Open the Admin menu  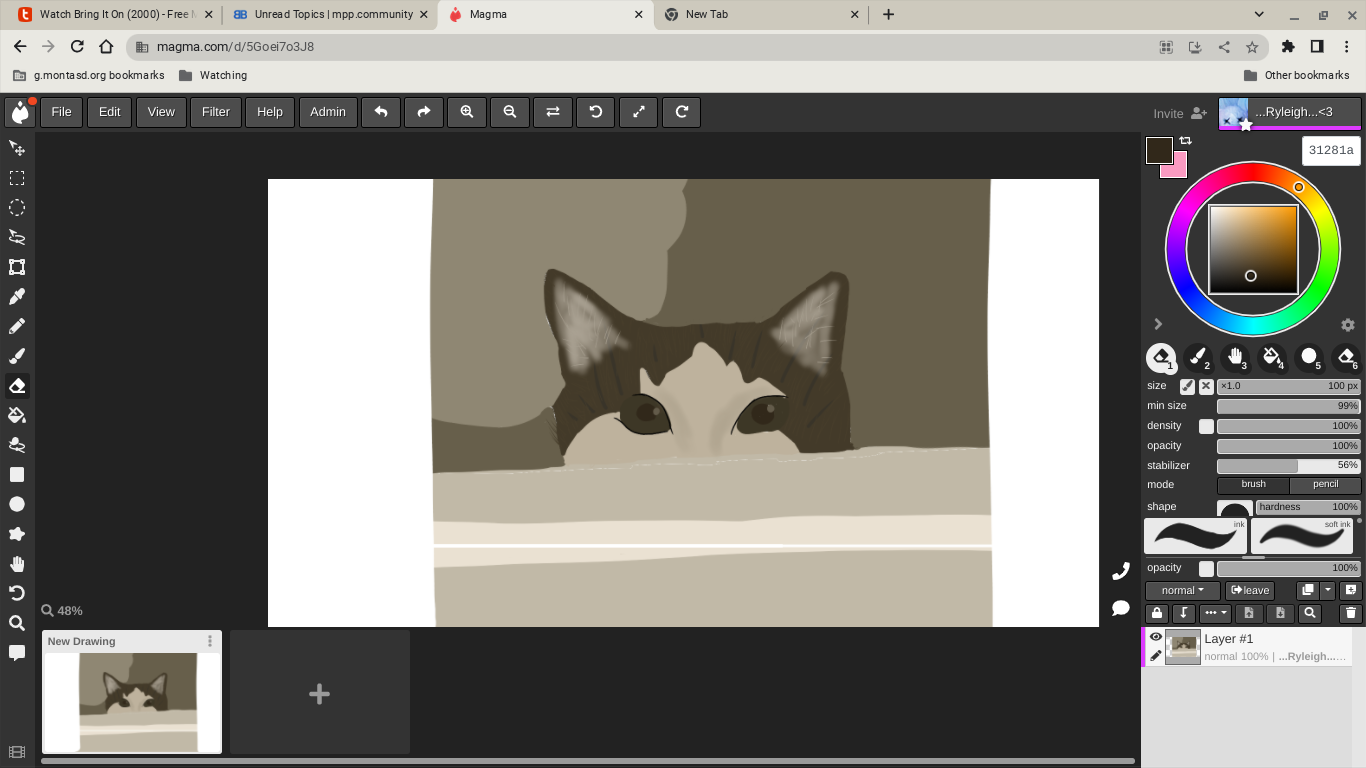coord(328,112)
